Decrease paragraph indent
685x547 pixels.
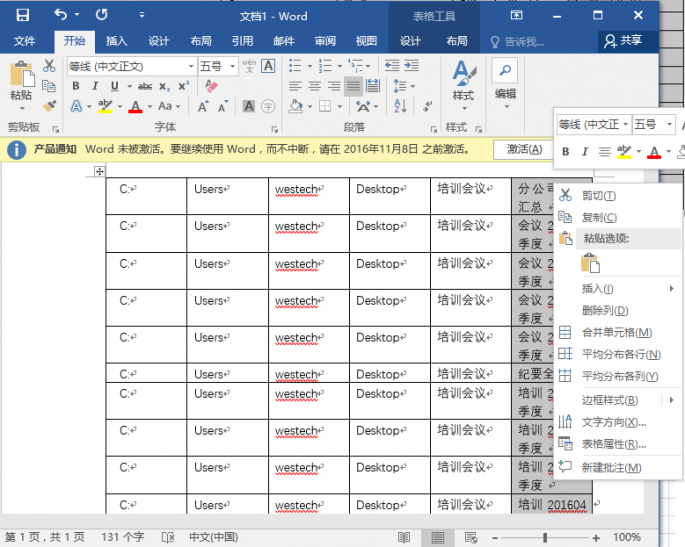pos(391,66)
